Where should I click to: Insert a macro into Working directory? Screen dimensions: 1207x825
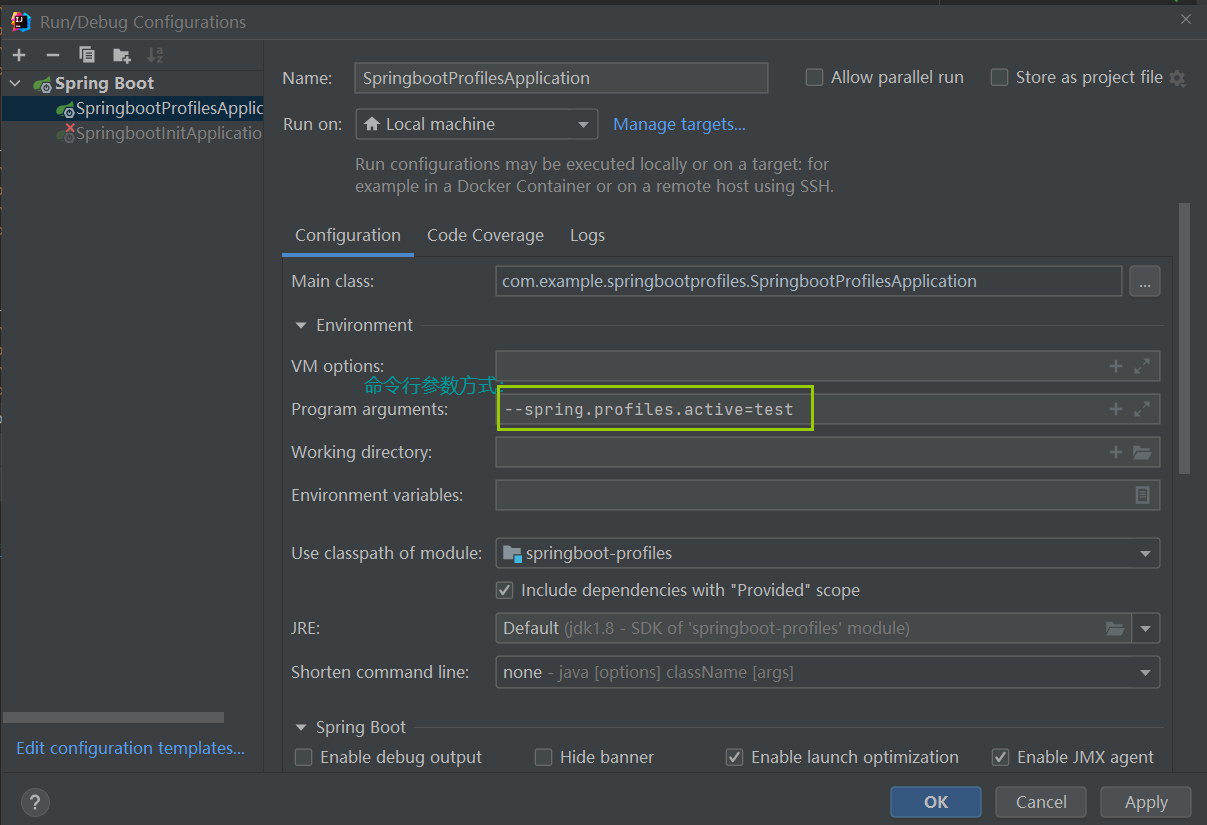click(x=1116, y=452)
